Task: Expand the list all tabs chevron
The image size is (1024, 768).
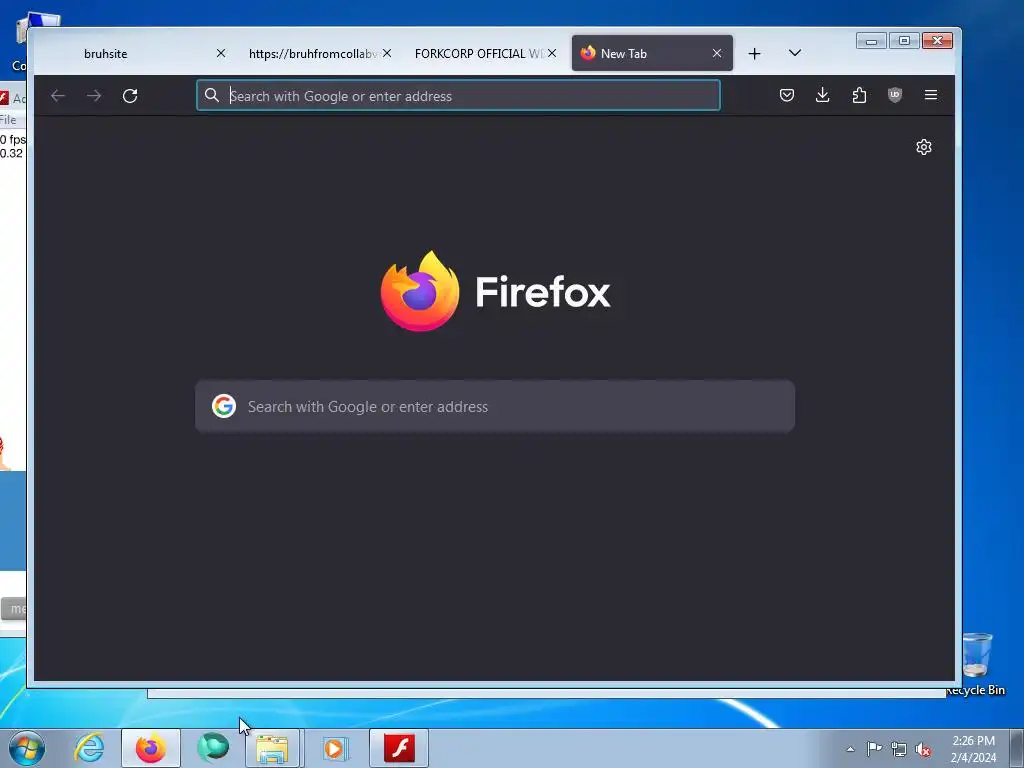Action: pos(795,53)
